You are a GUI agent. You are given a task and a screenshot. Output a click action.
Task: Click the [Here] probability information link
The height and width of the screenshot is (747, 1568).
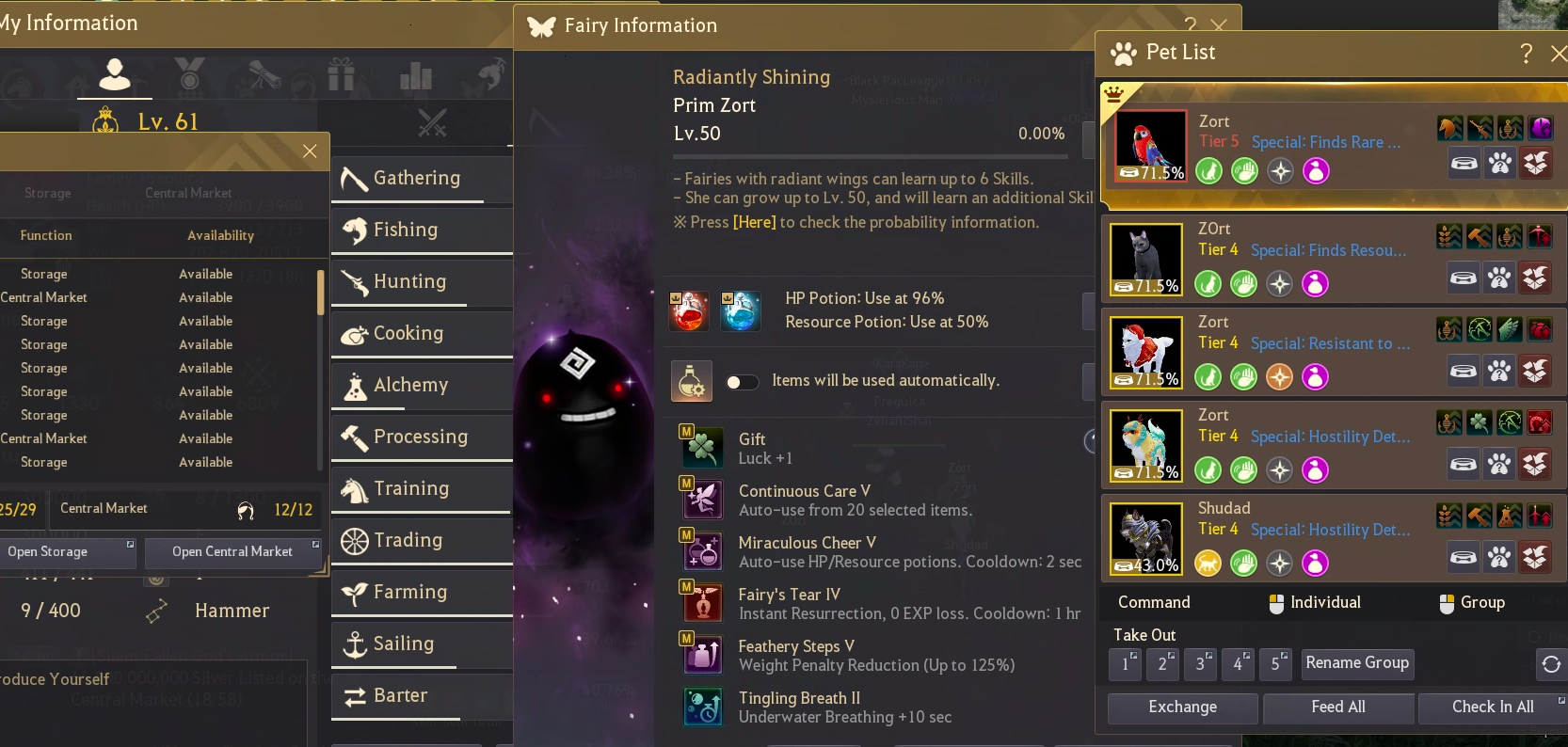coord(754,223)
